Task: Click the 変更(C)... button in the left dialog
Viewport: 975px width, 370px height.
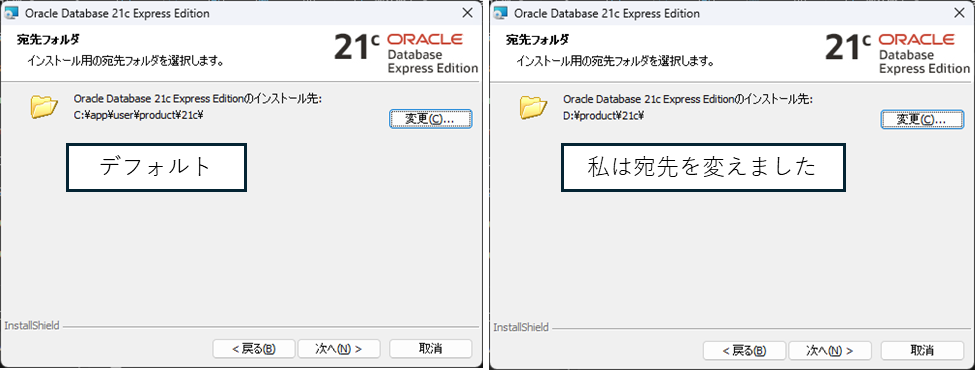Action: (430, 119)
